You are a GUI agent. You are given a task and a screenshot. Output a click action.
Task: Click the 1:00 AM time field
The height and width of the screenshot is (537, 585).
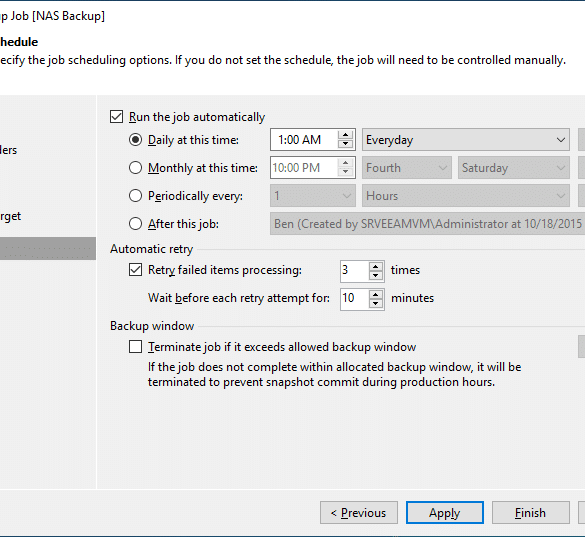coord(304,140)
